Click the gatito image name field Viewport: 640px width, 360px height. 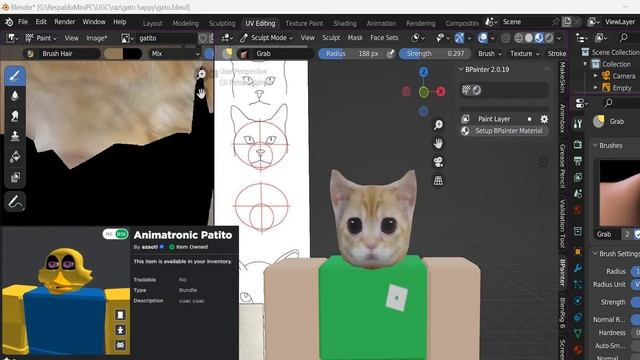(x=167, y=38)
